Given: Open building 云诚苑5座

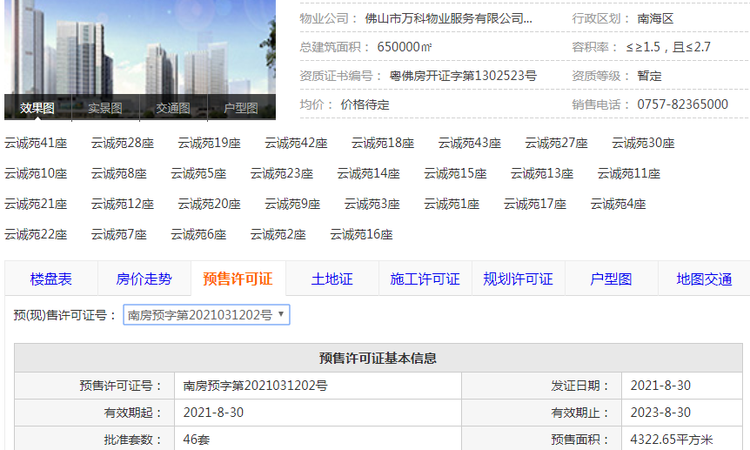Looking at the screenshot, I should 199,174.
